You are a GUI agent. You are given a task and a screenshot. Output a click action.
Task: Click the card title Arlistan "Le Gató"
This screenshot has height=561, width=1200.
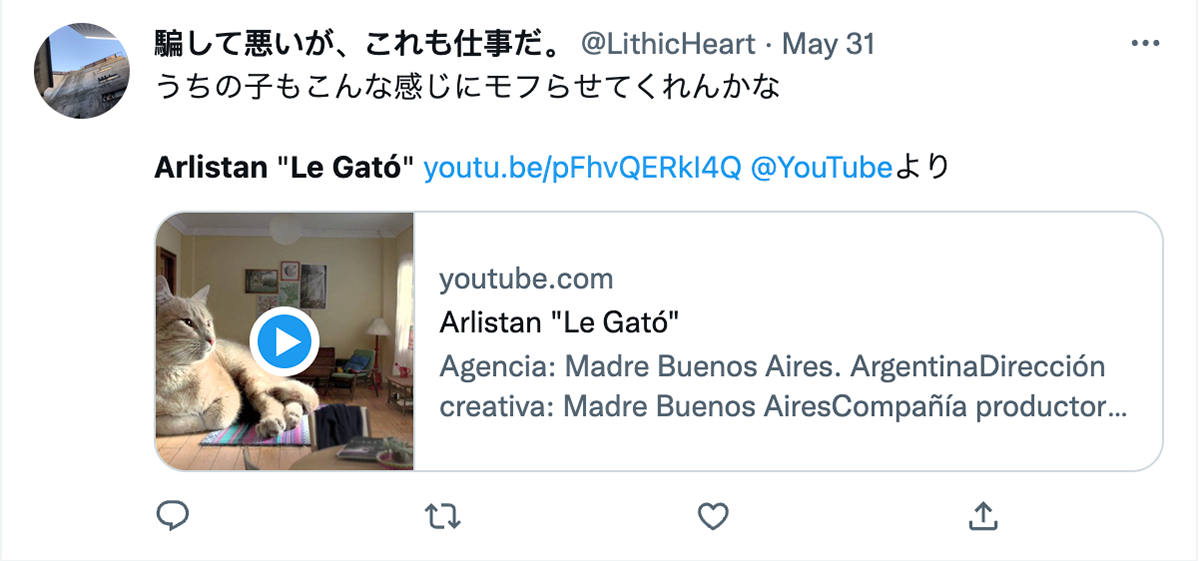click(560, 323)
